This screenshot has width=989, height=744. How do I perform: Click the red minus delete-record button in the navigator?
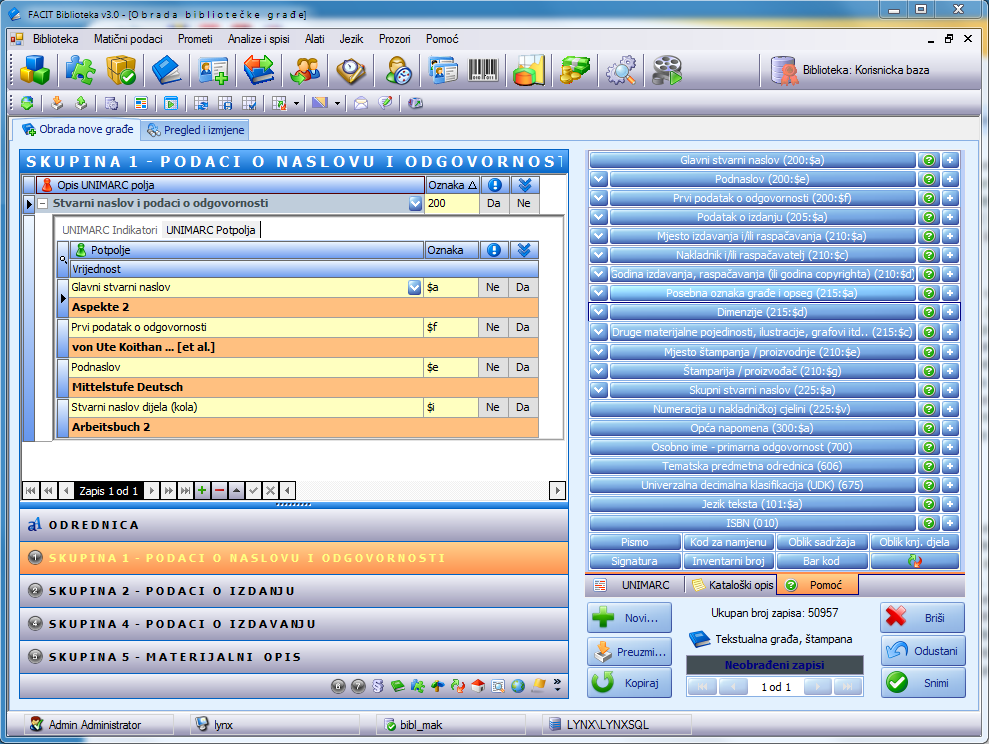[x=219, y=491]
